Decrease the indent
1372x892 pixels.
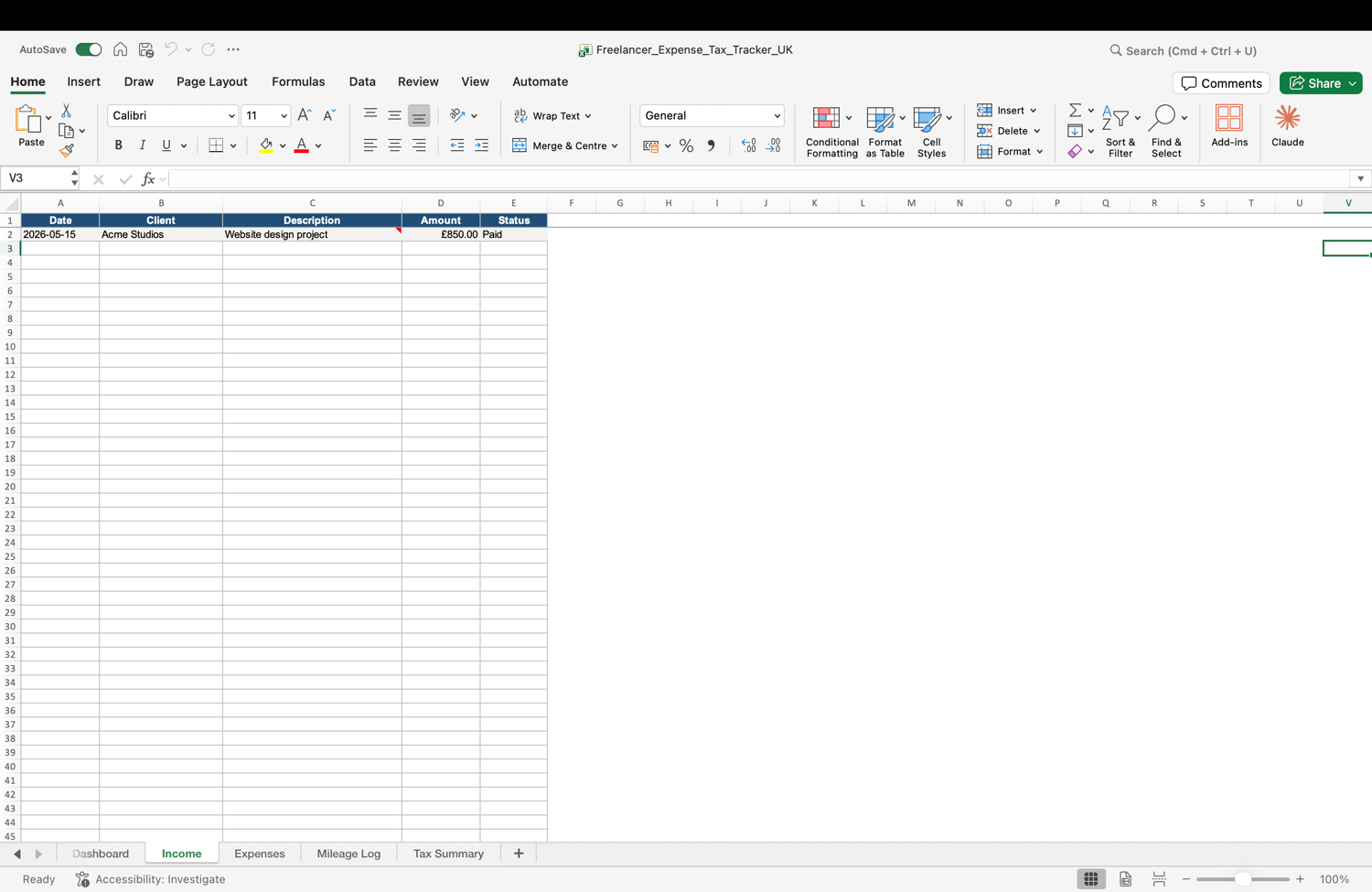(x=456, y=145)
